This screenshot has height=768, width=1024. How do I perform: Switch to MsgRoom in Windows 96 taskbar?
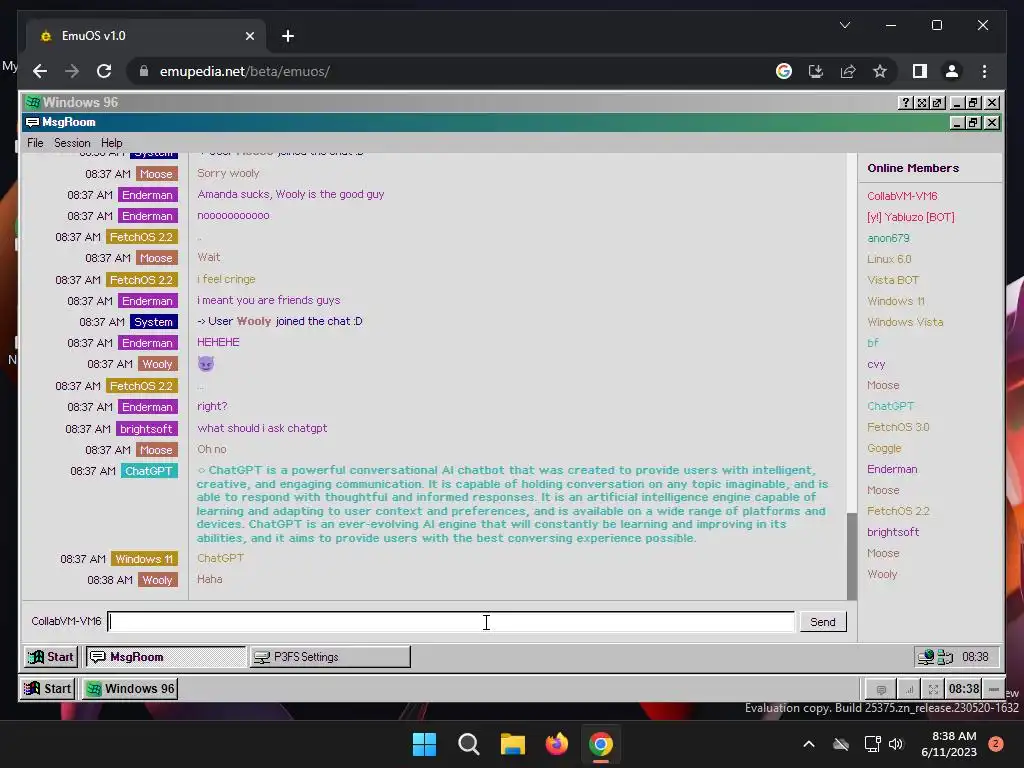coord(166,657)
